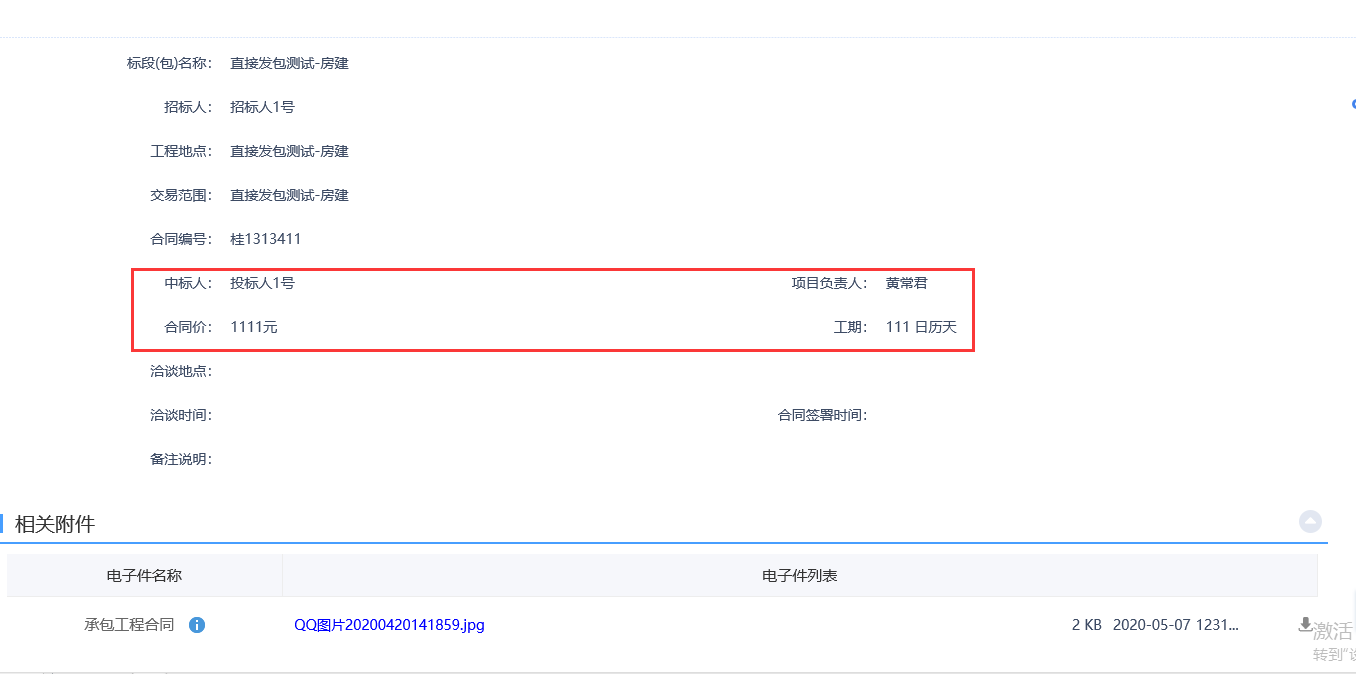The height and width of the screenshot is (674, 1356).
Task: Collapse the 相关附件 section
Action: (1310, 521)
